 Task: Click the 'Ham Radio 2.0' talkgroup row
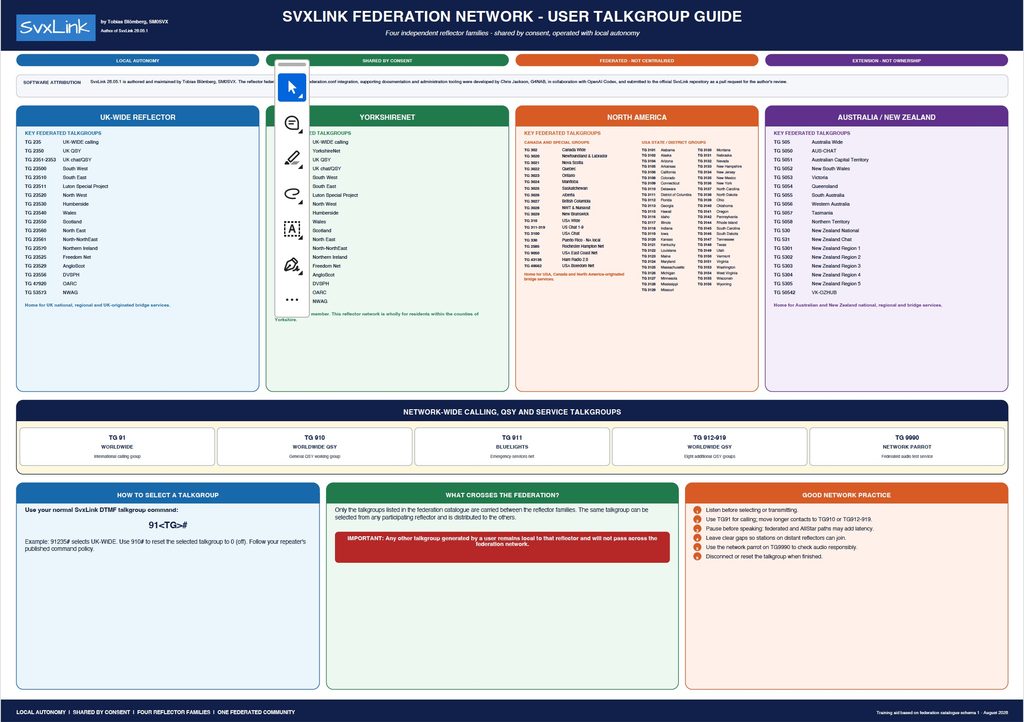(556, 259)
